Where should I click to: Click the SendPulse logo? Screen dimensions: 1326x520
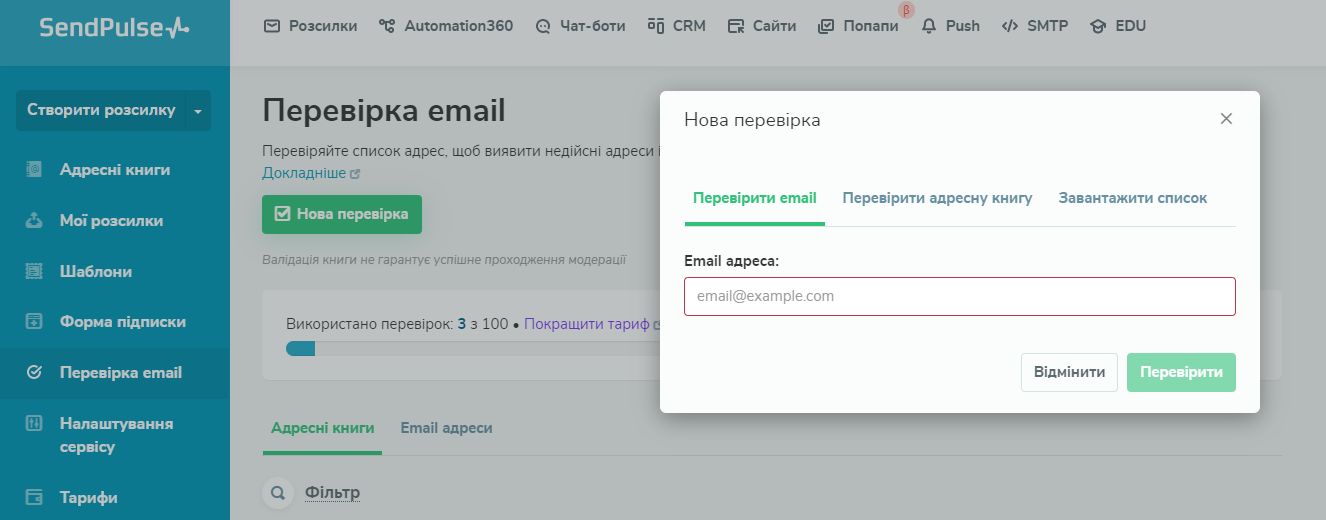point(114,28)
